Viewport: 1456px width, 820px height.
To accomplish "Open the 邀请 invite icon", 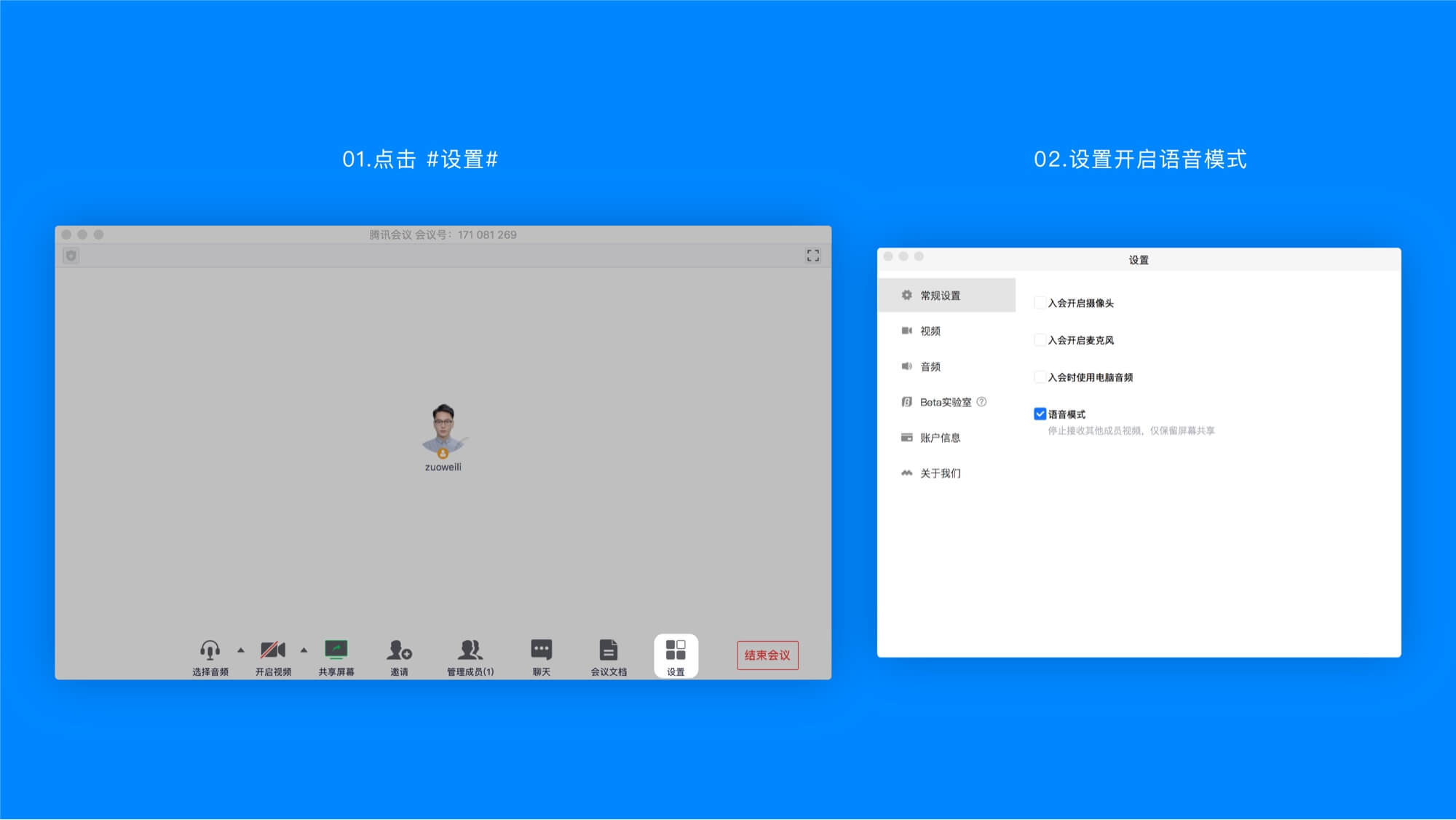I will click(x=399, y=648).
